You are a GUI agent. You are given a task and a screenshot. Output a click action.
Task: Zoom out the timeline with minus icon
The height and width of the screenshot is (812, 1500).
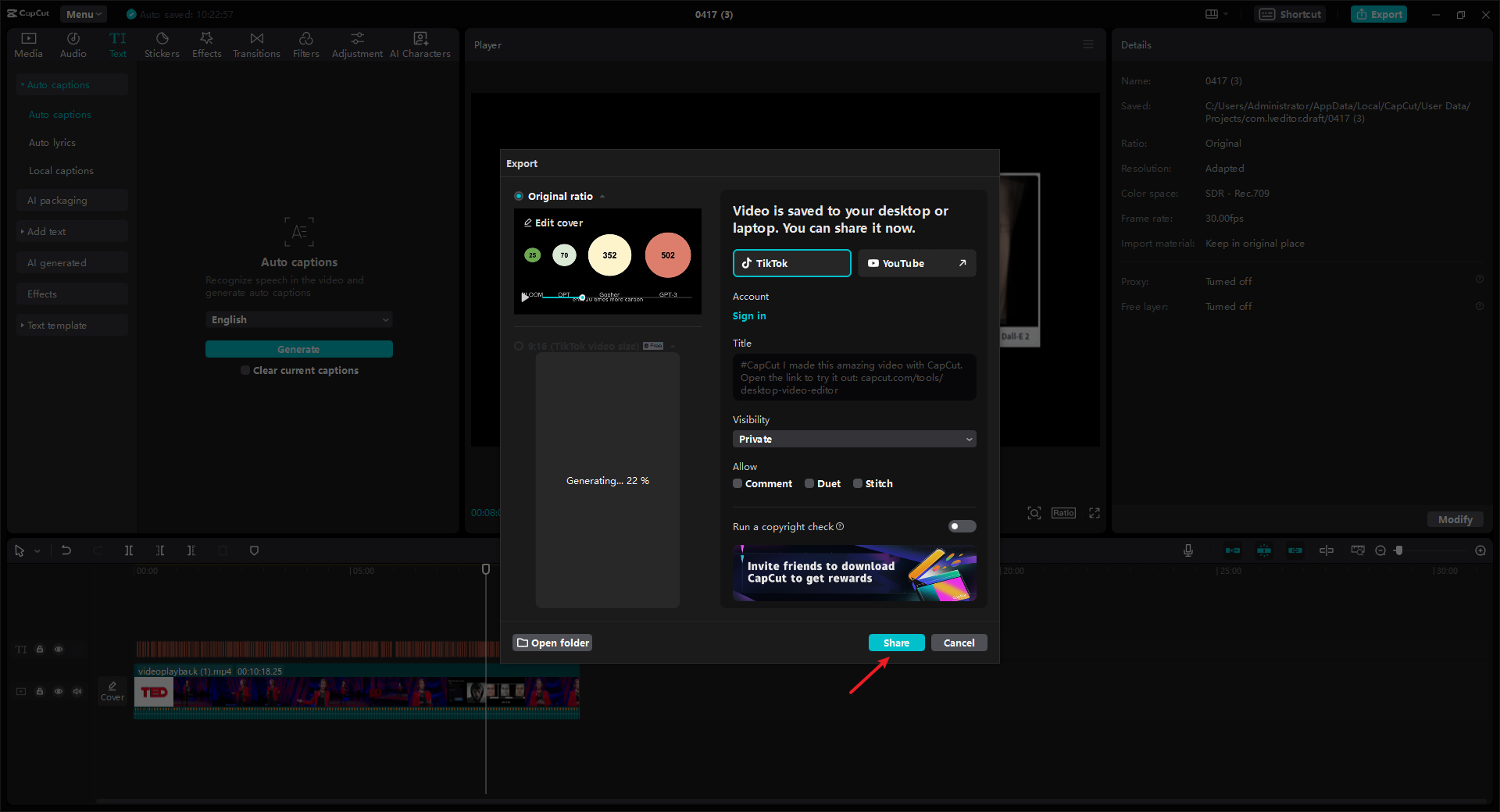[1380, 550]
